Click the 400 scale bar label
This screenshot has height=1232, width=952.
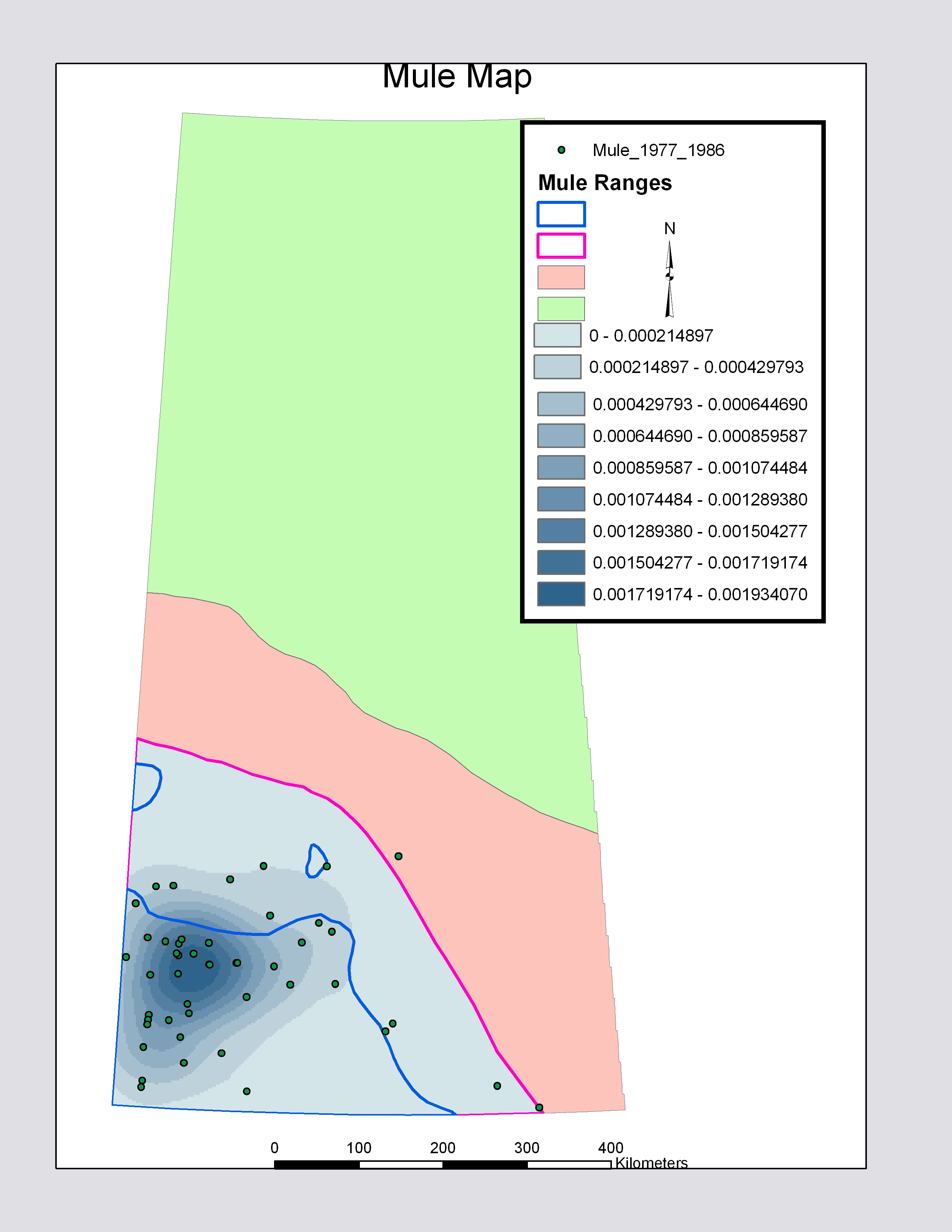[611, 1148]
